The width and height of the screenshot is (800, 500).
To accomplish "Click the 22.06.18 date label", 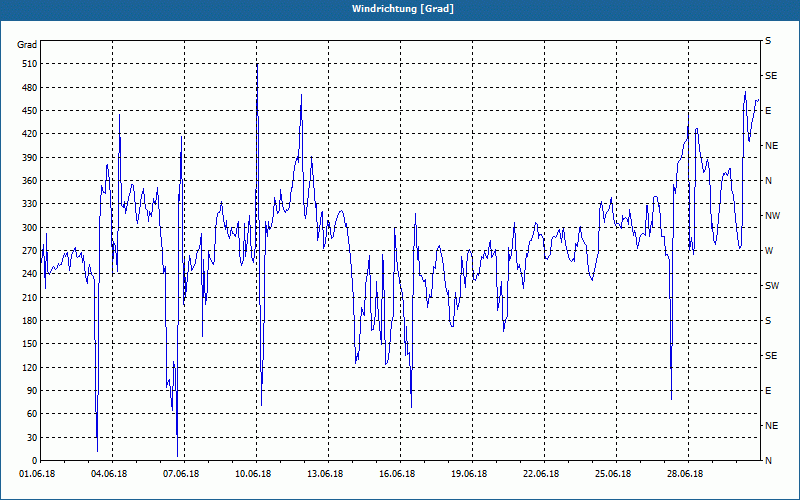I will (x=540, y=474).
